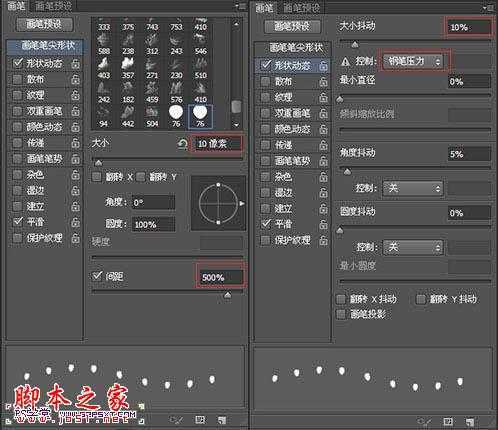
Task: Enable 颜色动态 checkbox in right panel
Action: (x=265, y=129)
